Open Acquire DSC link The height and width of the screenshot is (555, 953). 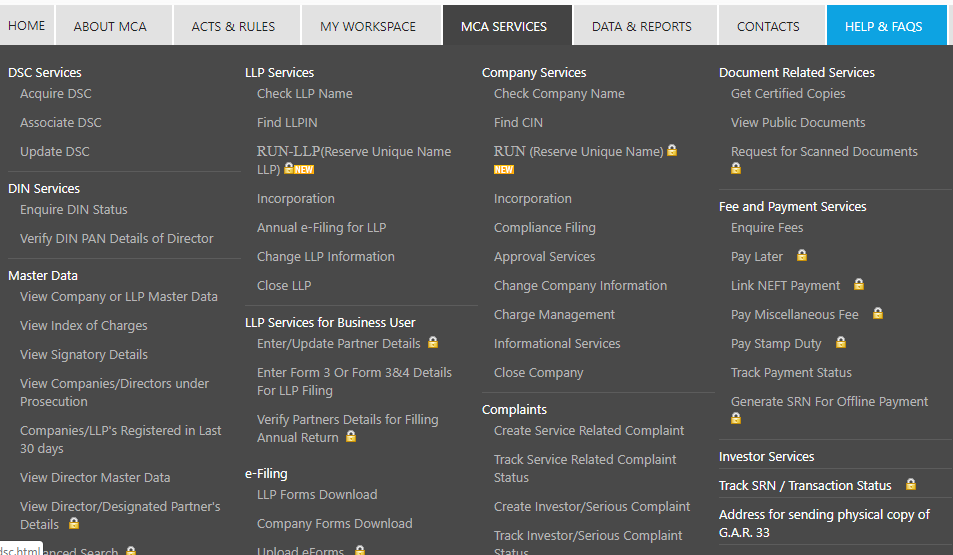pos(56,94)
